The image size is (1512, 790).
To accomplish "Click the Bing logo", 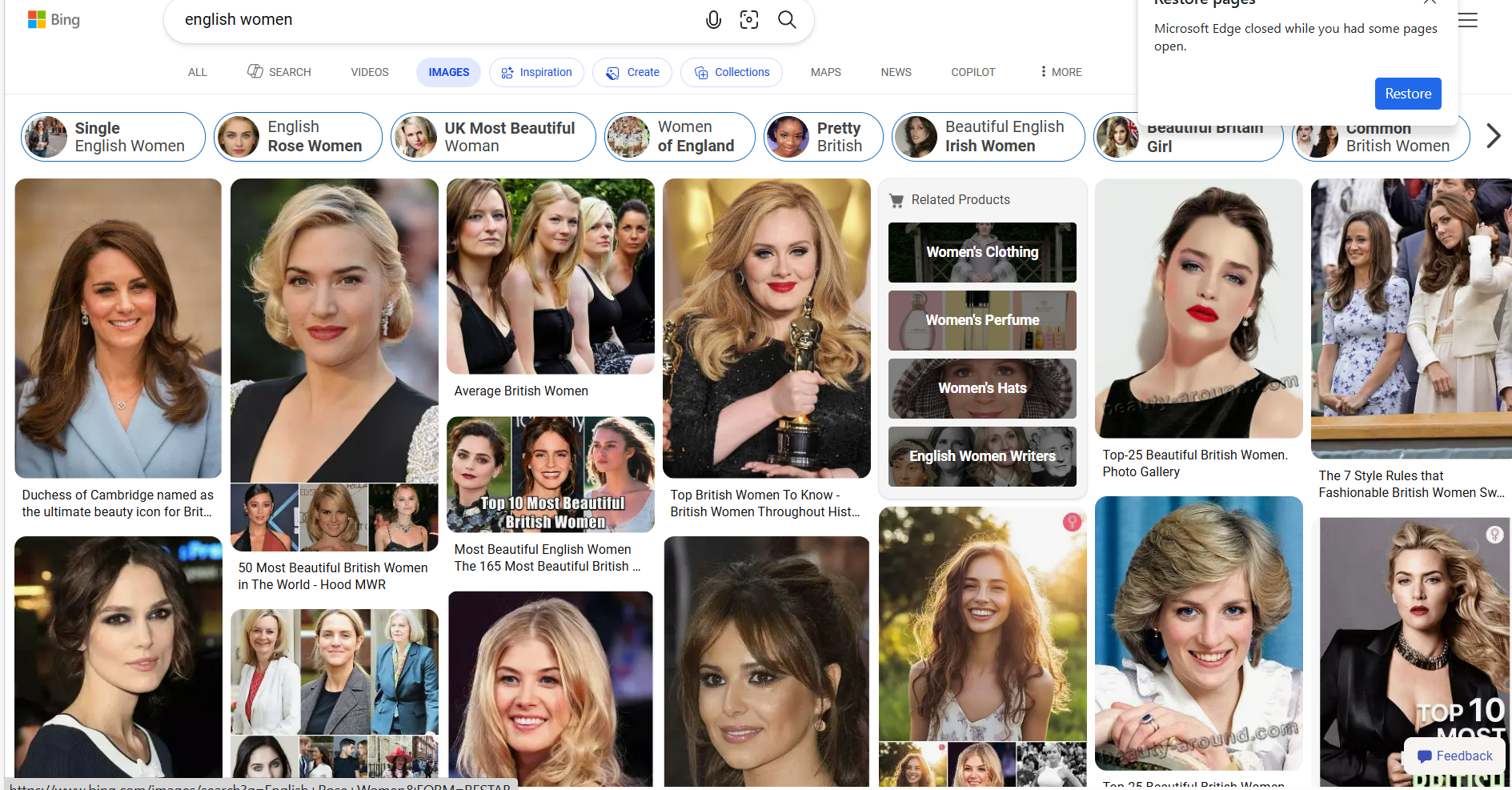I will (54, 20).
